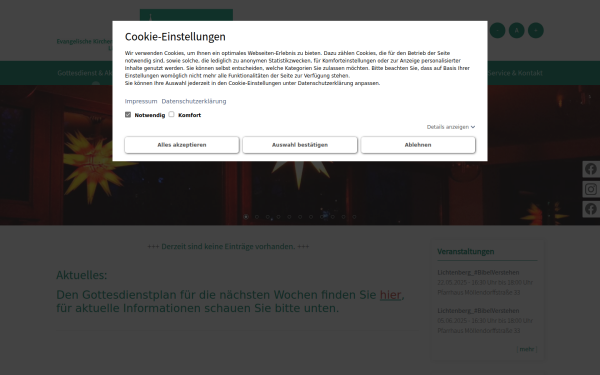Open the Impressum link in cookie dialog
This screenshot has height=375, width=600.
tap(141, 101)
